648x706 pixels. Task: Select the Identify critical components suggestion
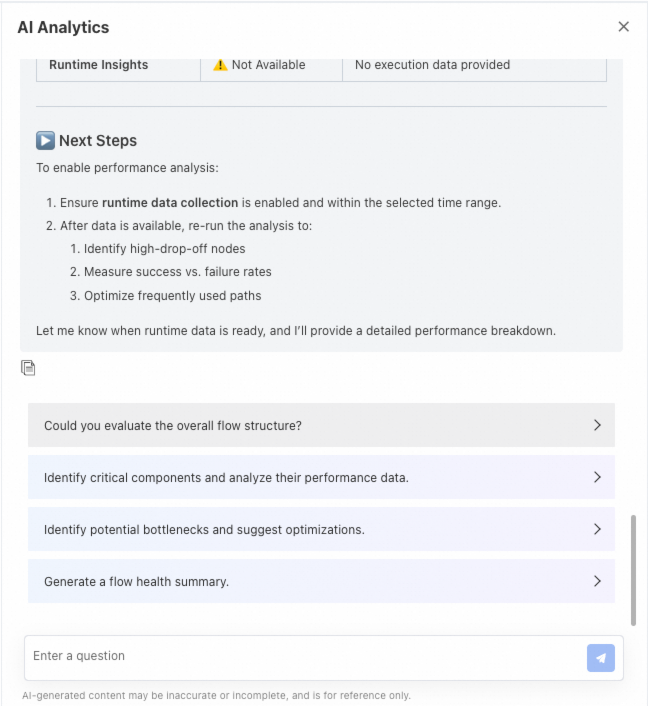[226, 477]
